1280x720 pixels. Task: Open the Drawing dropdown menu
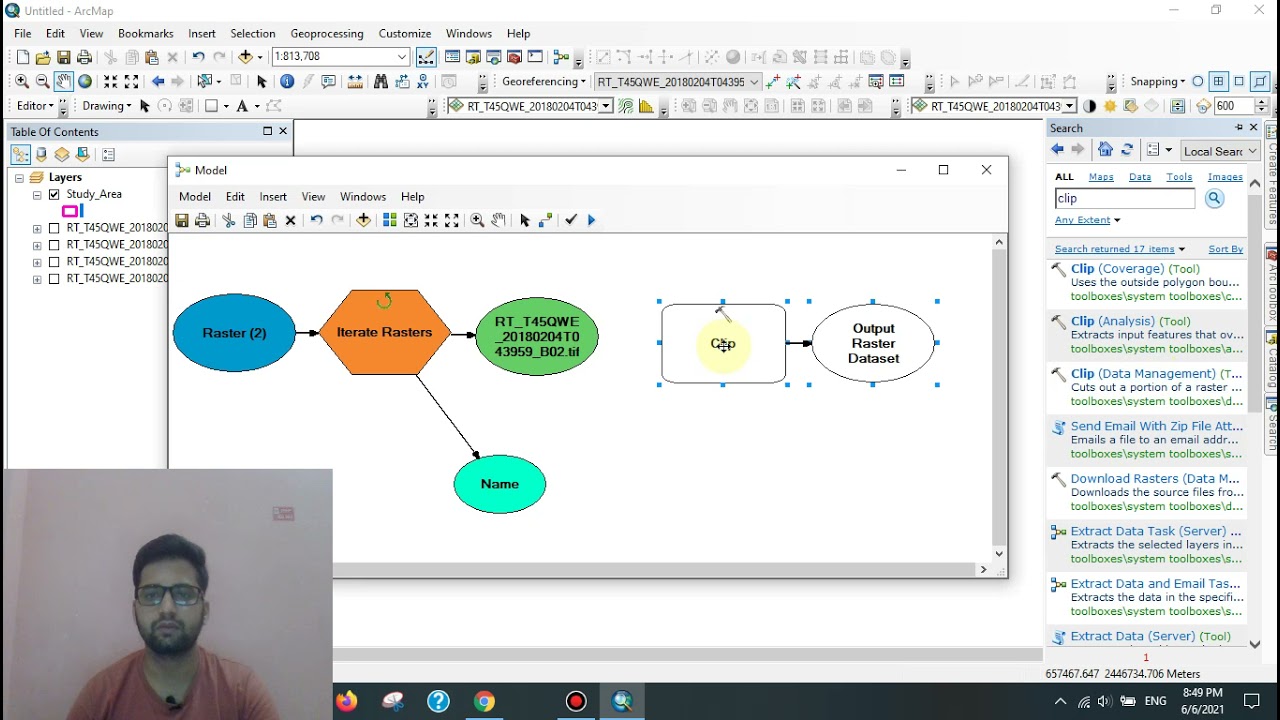coord(106,105)
